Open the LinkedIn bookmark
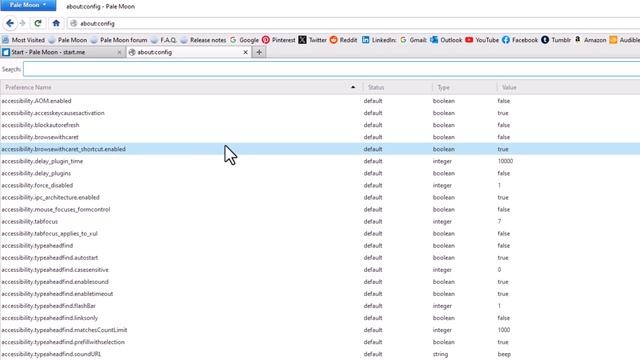Image resolution: width=640 pixels, height=360 pixels. pyautogui.click(x=379, y=40)
